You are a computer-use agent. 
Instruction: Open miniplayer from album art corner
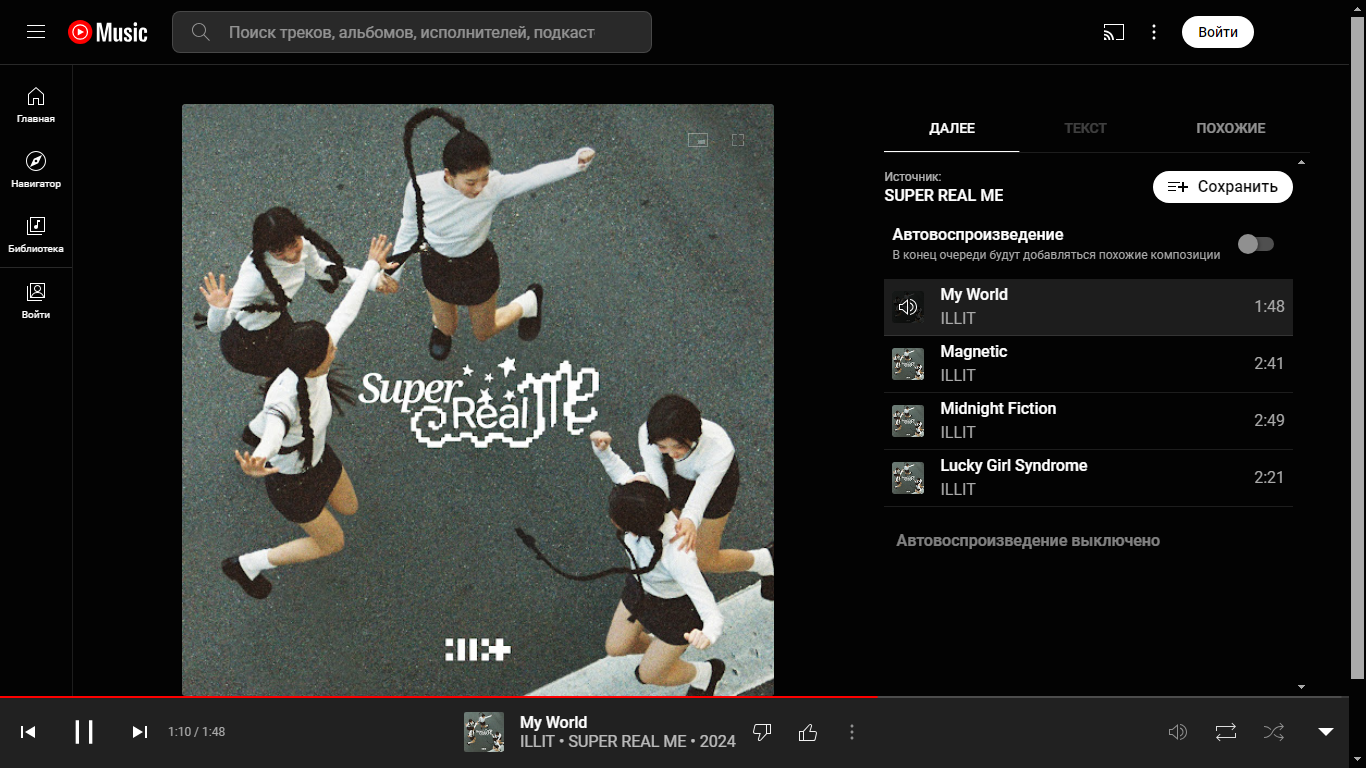pos(698,141)
